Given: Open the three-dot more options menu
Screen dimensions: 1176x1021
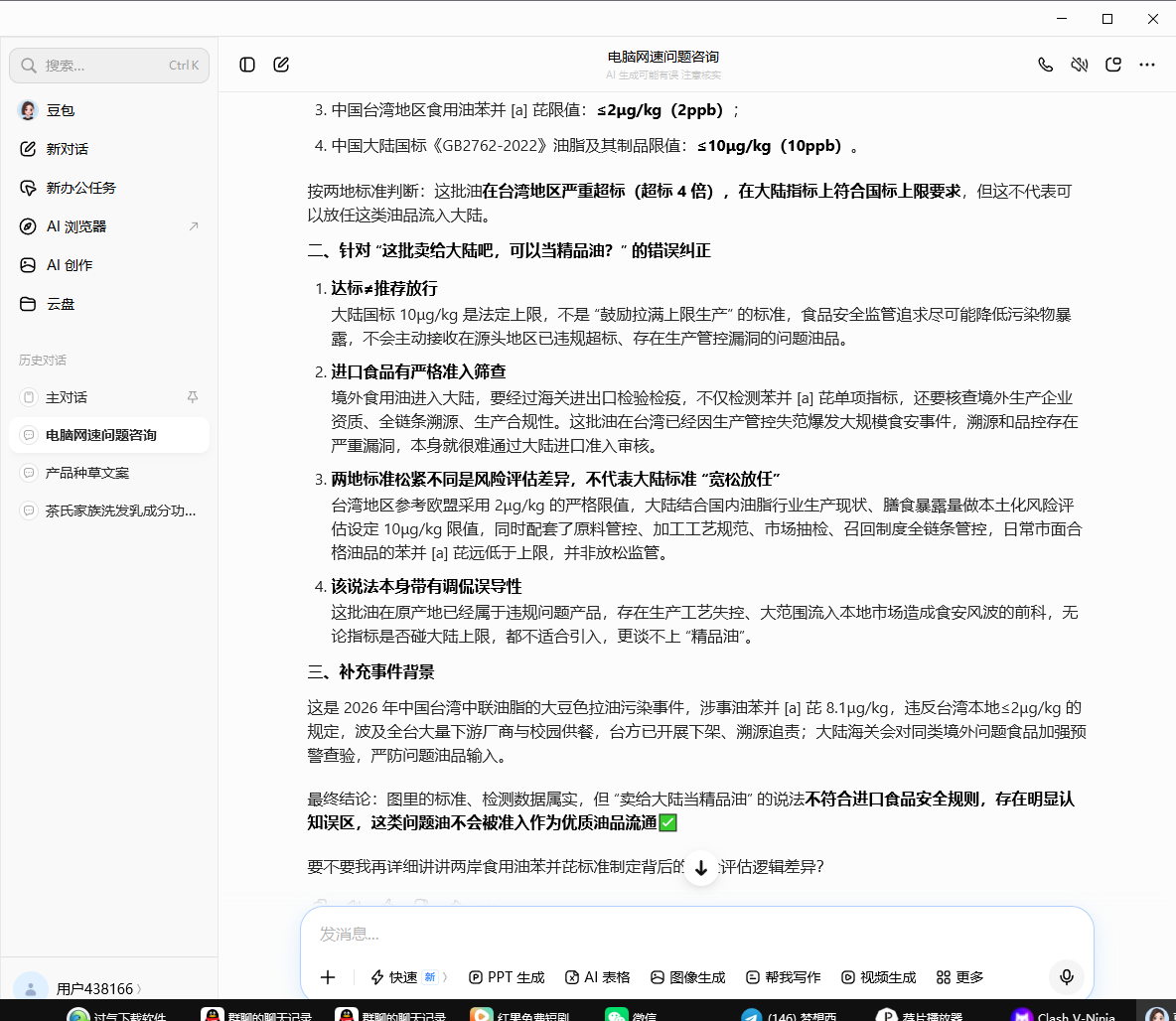Looking at the screenshot, I should coord(1147,65).
